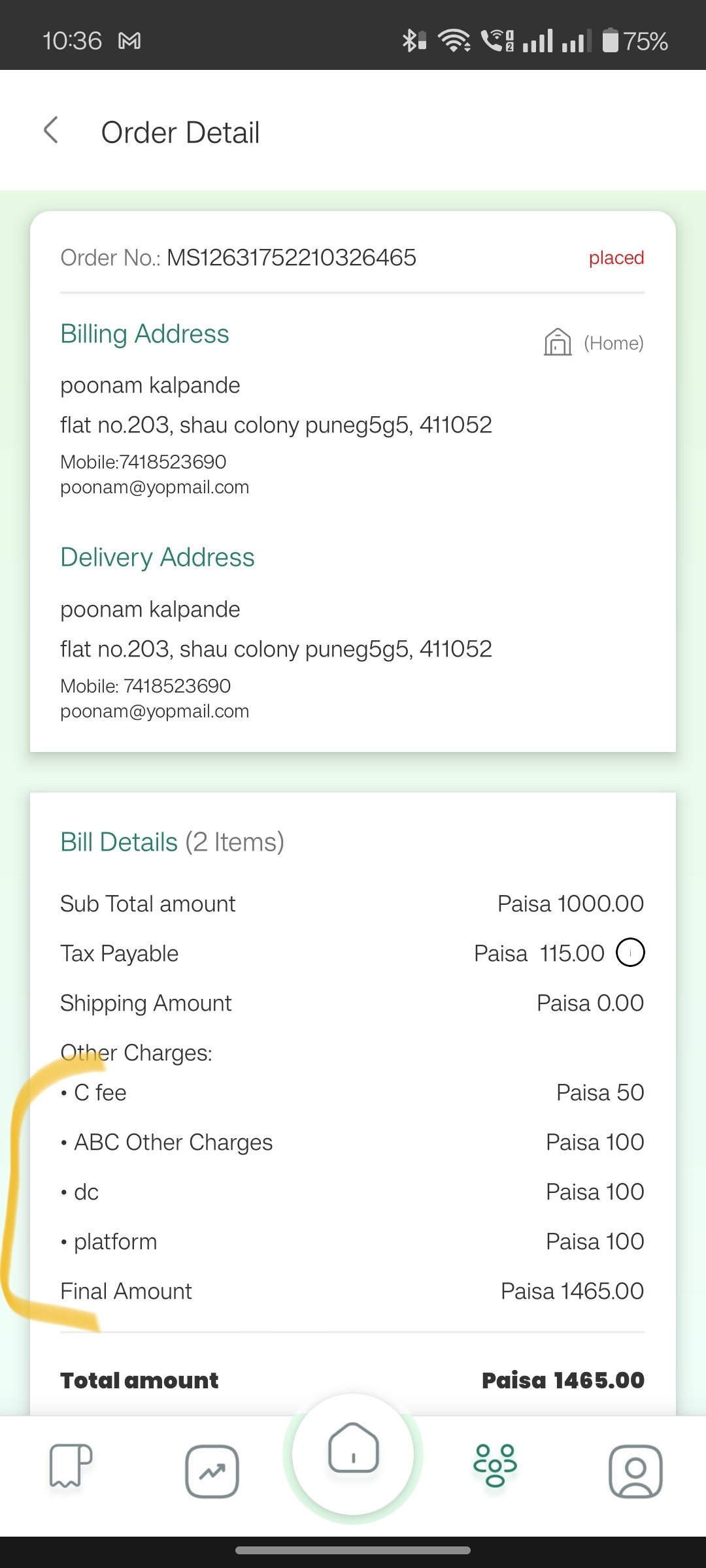Tap the Home address type icon
This screenshot has height=1568, width=706.
click(x=558, y=342)
